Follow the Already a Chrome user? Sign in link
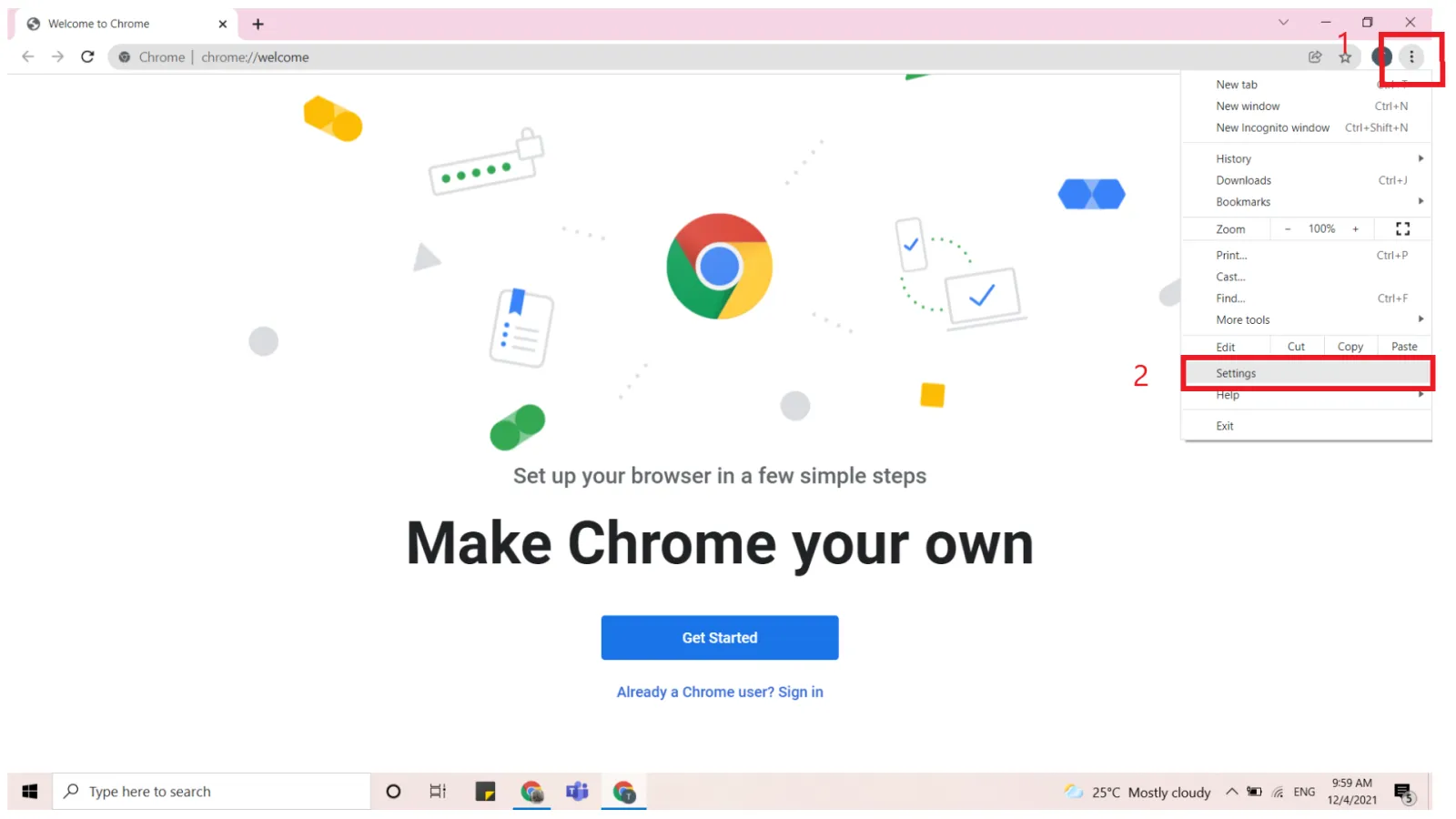 click(x=720, y=693)
